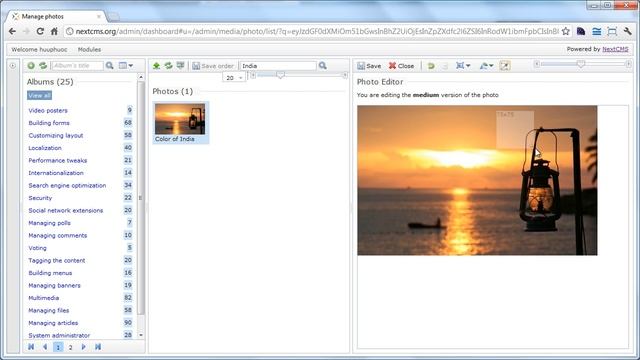Open the Managing comments album
Viewport: 640px width, 360px height.
58,236
